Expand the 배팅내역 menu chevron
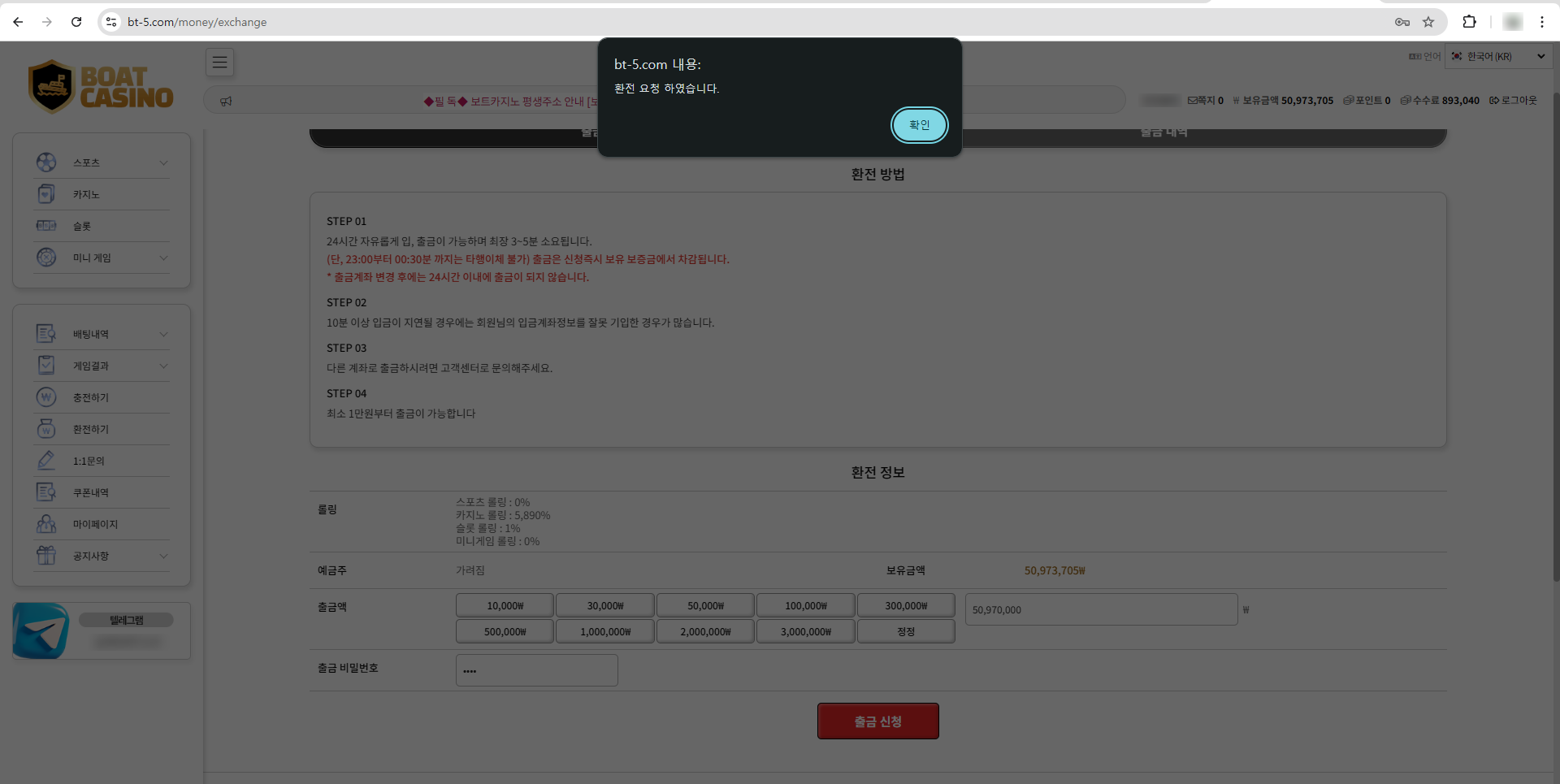The height and width of the screenshot is (784, 1560). pyautogui.click(x=163, y=334)
